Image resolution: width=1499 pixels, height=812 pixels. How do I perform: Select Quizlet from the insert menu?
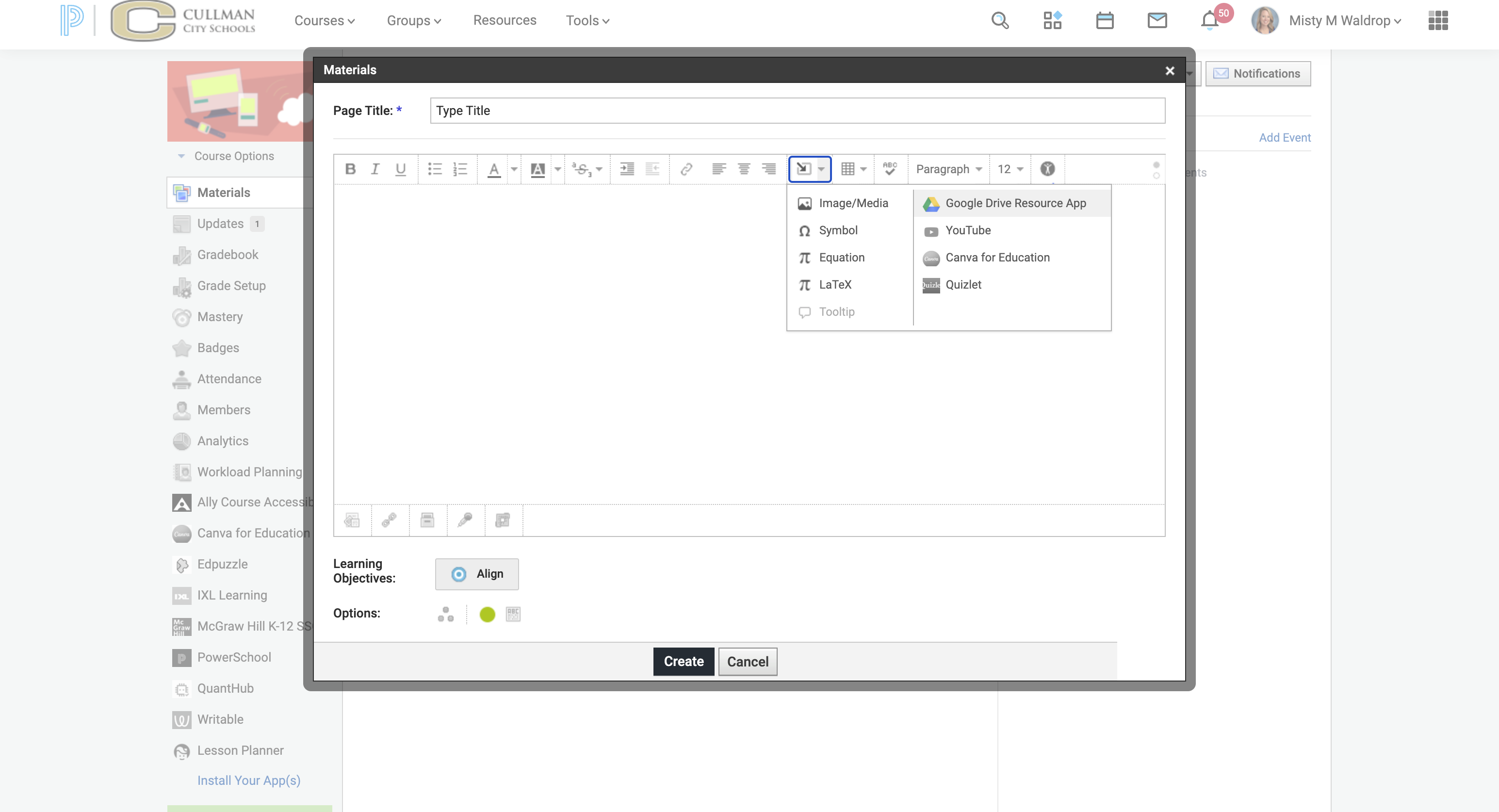[x=1012, y=284]
